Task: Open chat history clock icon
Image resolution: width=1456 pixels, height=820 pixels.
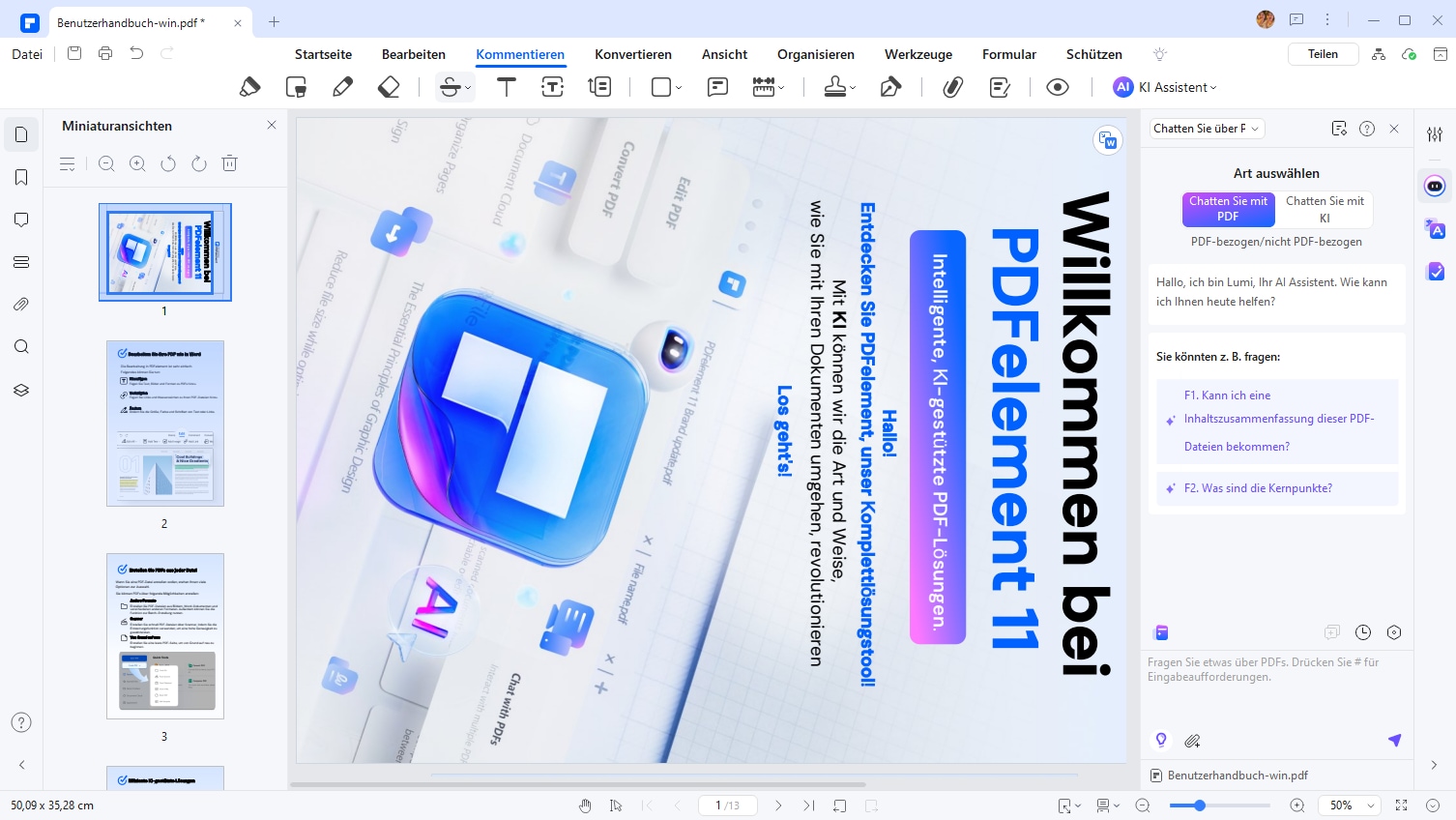Action: 1363,632
